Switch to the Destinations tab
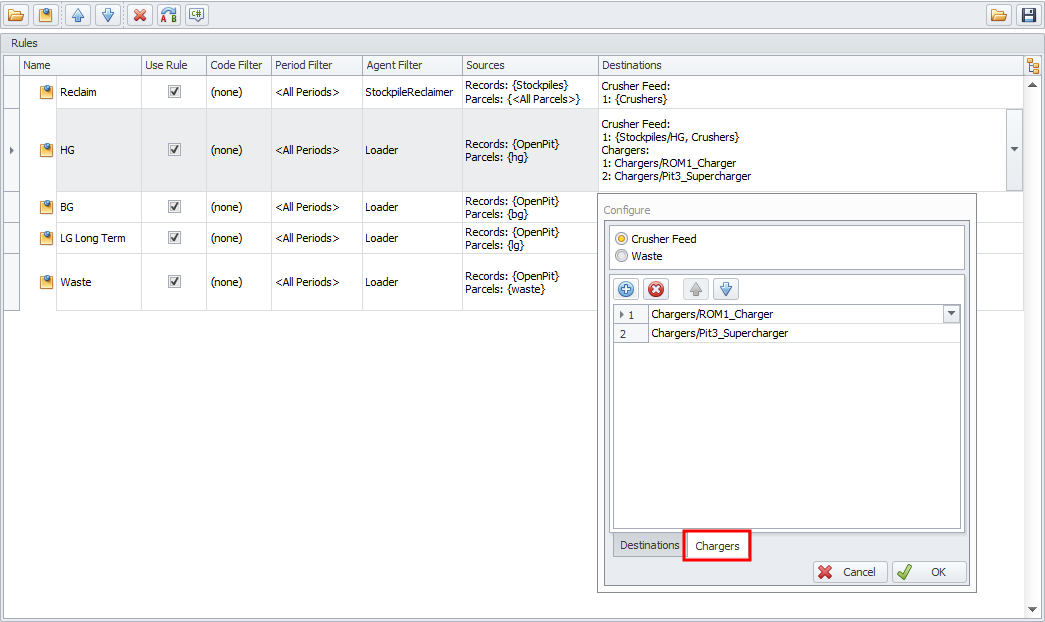Screen dimensions: 1045x622 [649, 545]
